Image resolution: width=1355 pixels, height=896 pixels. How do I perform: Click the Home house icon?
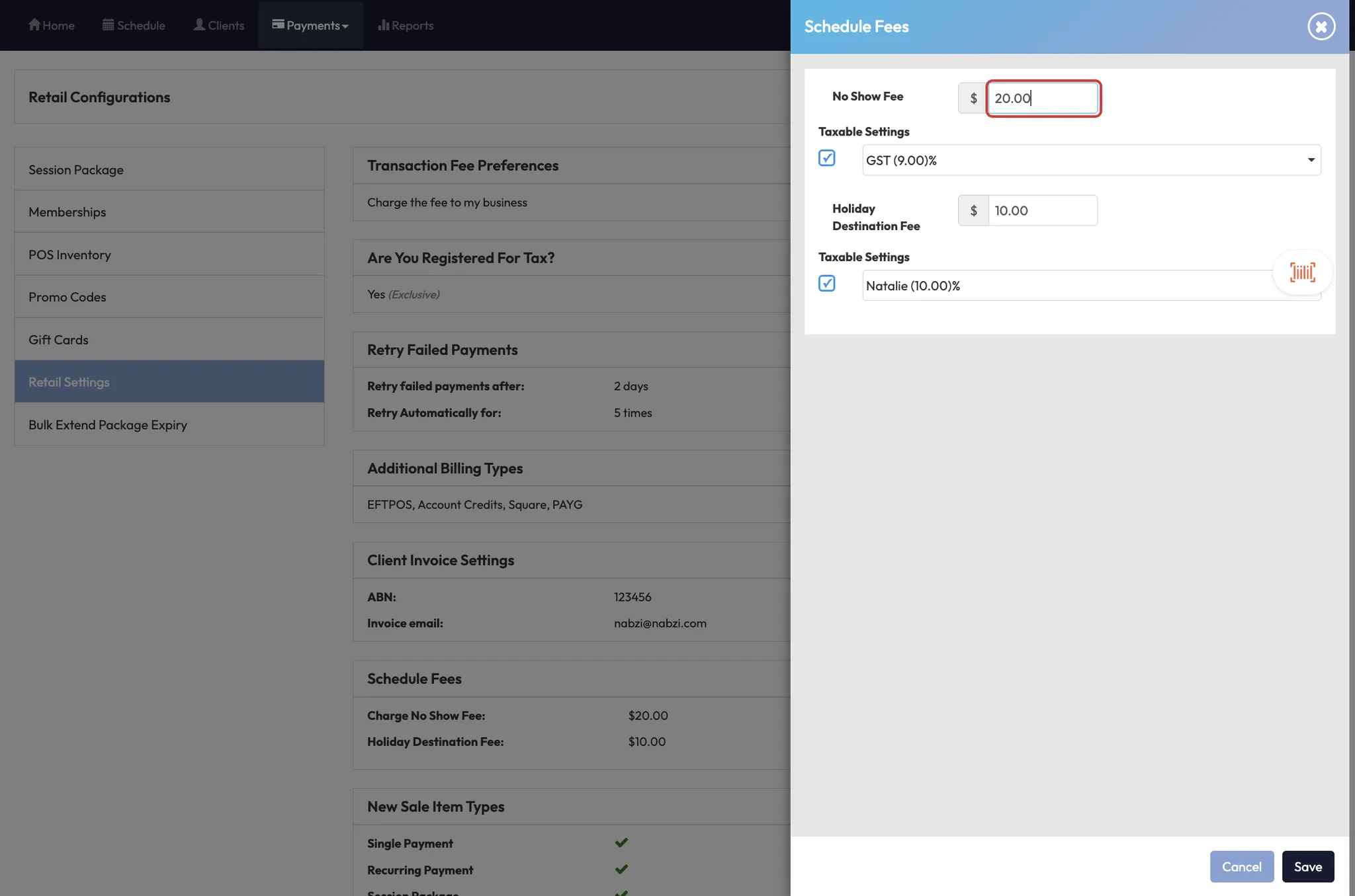pyautogui.click(x=34, y=24)
